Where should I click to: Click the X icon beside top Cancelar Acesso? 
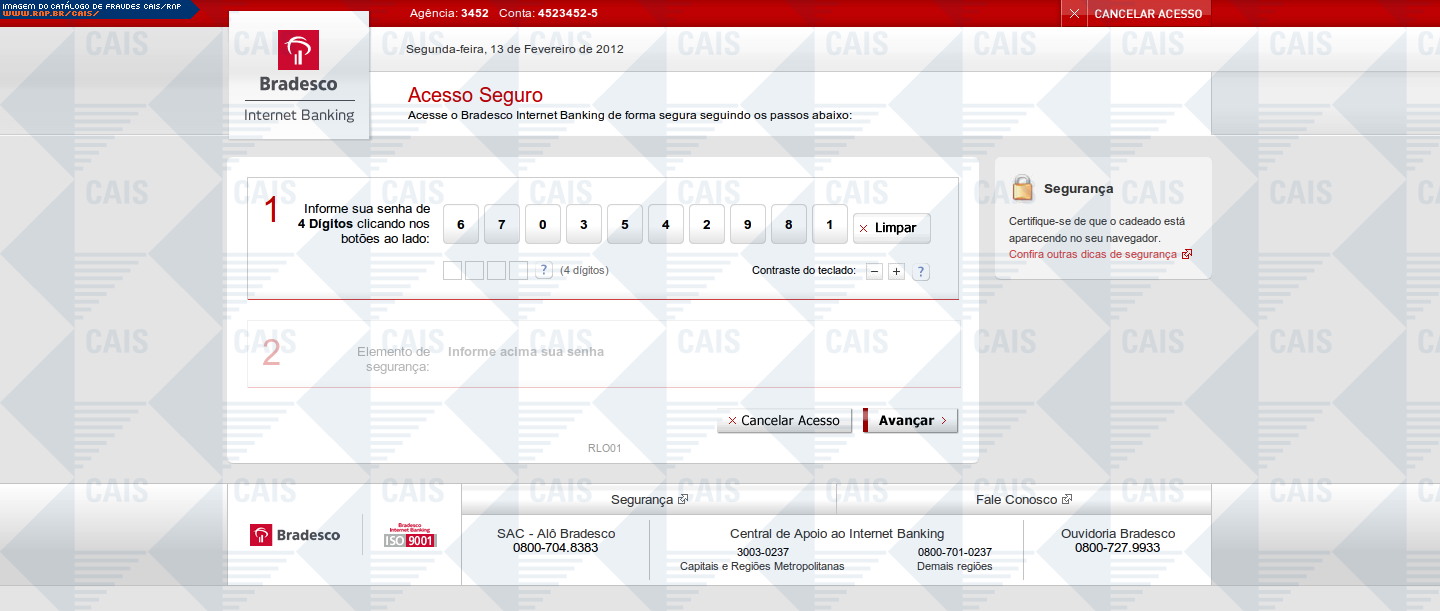[x=1074, y=14]
